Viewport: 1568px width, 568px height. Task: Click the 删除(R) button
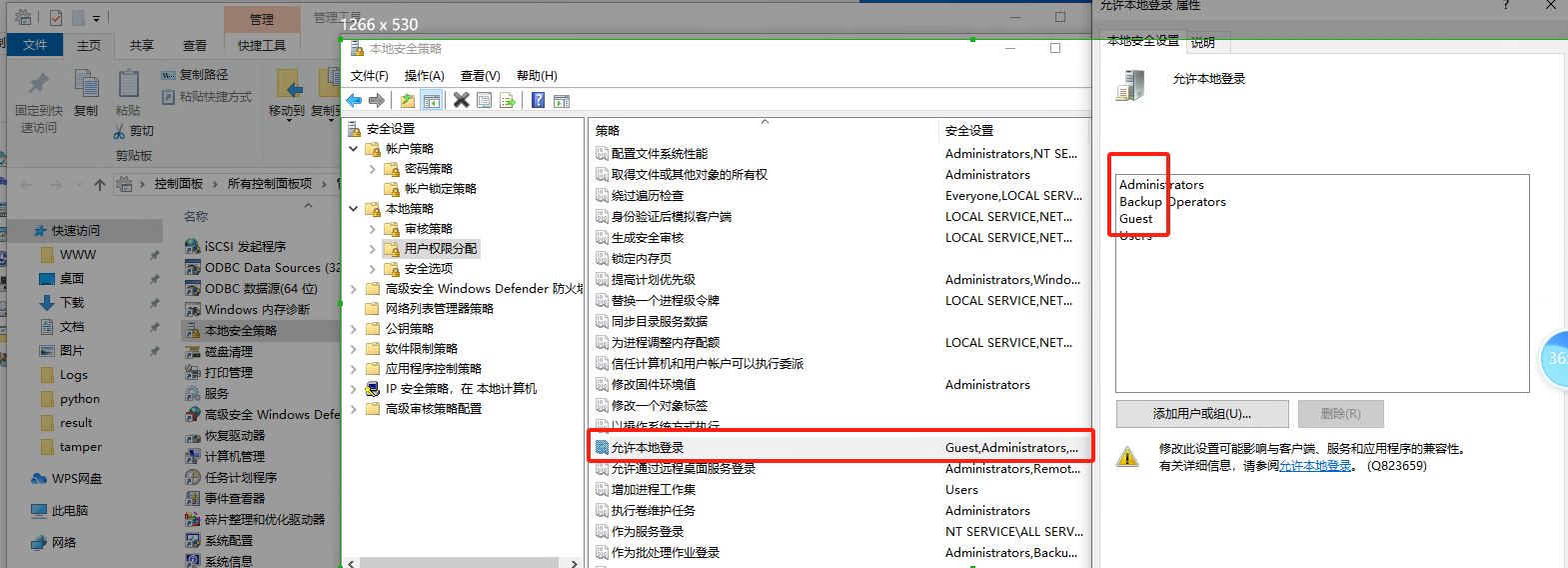click(x=1341, y=413)
